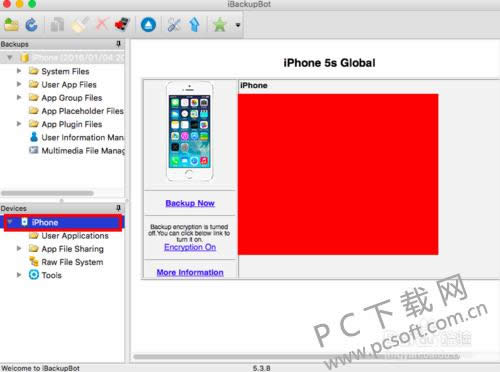Select the iPhone device under Devices
Viewport: 500px width, 372px height.
click(63, 223)
